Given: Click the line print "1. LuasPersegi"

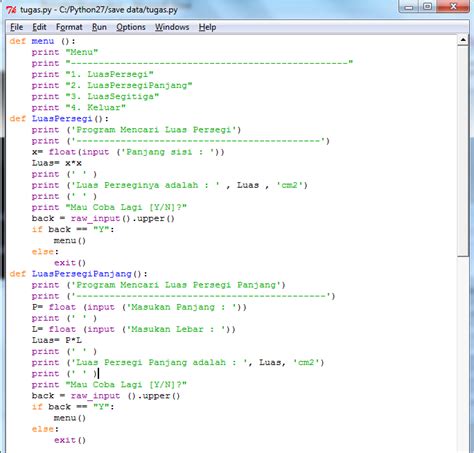Looking at the screenshot, I should 92,74.
